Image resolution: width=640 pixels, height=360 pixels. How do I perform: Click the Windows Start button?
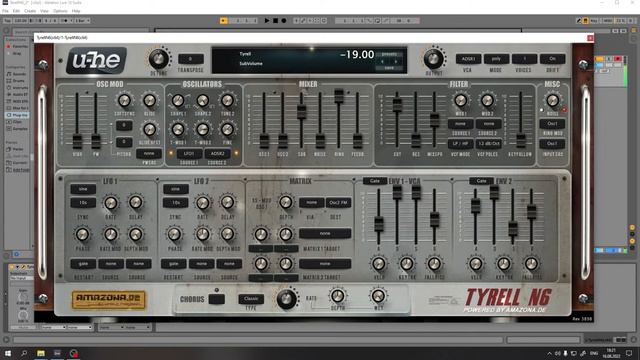click(x=8, y=353)
